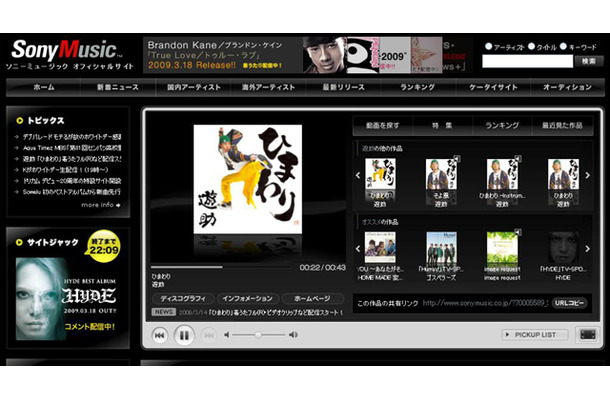
Task: Select the last ひまわり thumbnail in other works
Action: tap(563, 174)
